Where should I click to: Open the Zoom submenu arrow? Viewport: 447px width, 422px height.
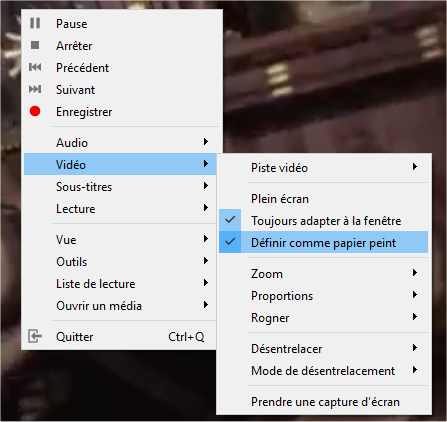415,273
